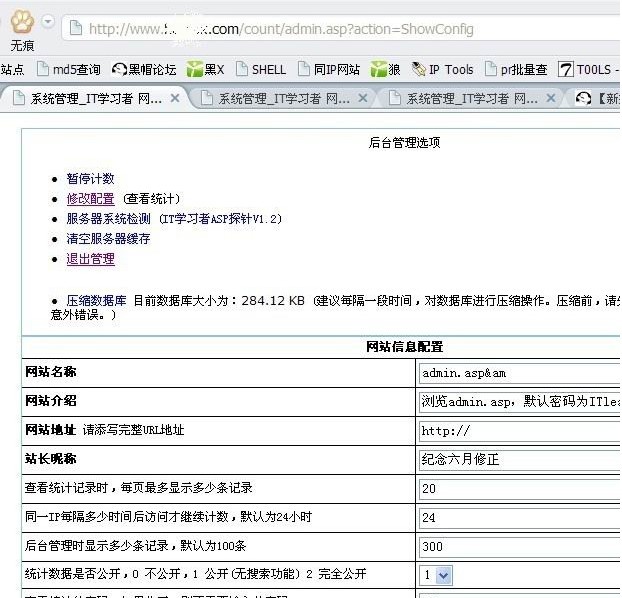Image resolution: width=622 pixels, height=598 pixels.
Task: Click the 网站信息配置 heading text
Action: (x=404, y=347)
